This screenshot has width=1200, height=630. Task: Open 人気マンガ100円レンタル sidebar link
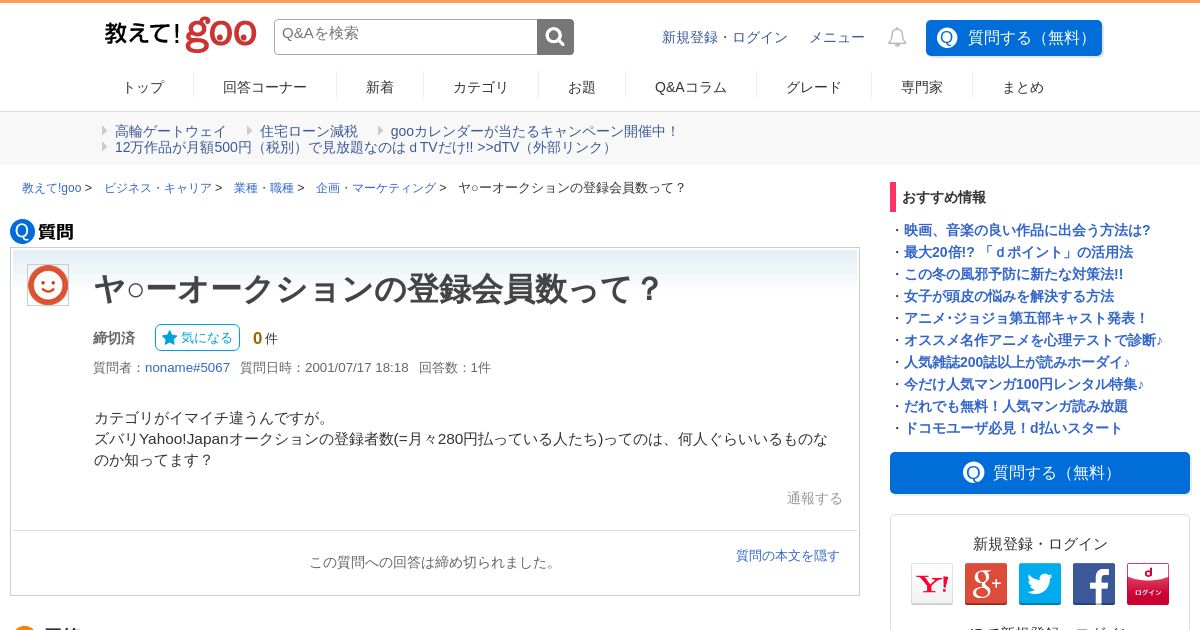pyautogui.click(x=1024, y=384)
